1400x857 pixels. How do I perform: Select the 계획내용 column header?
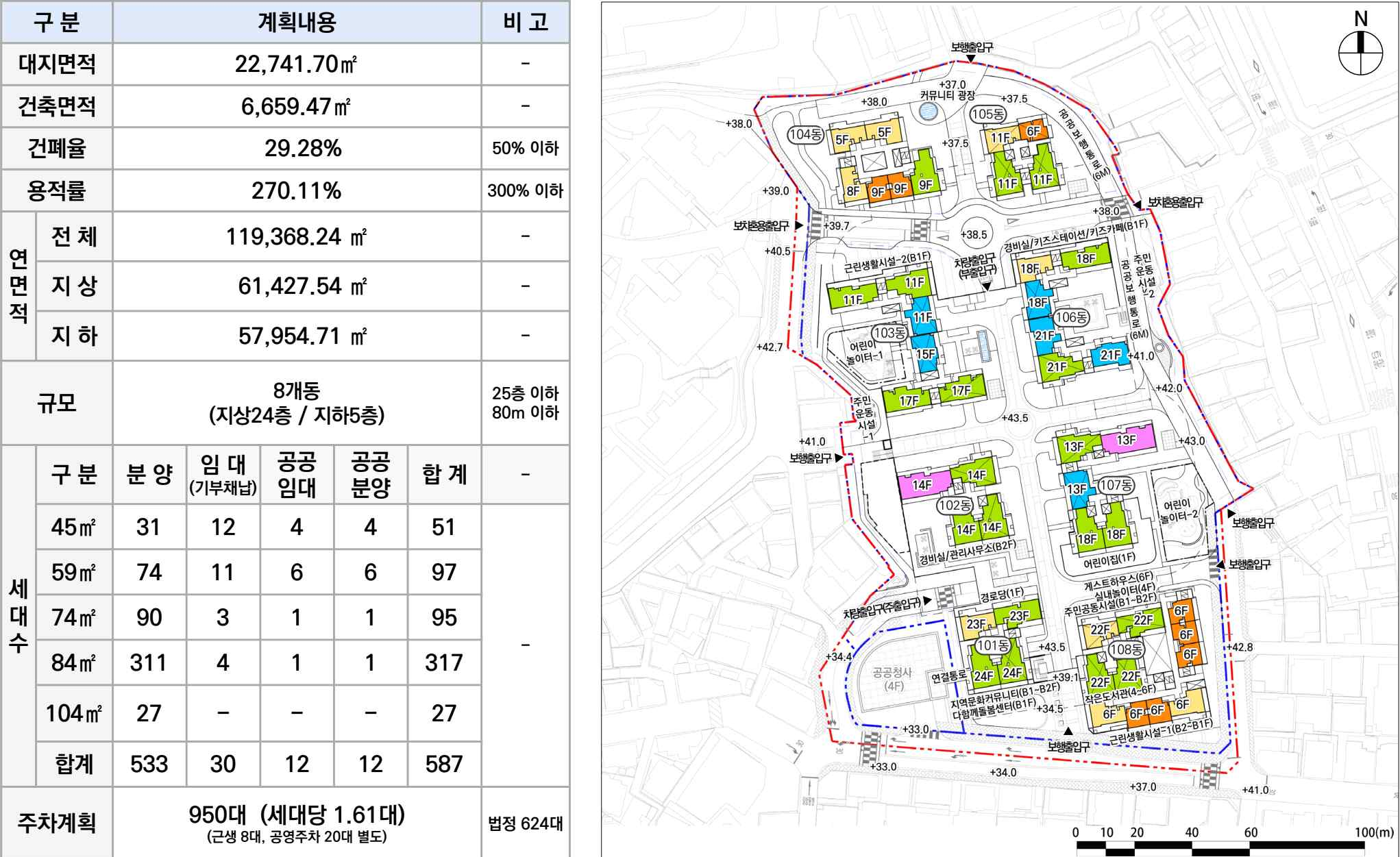(x=297, y=23)
